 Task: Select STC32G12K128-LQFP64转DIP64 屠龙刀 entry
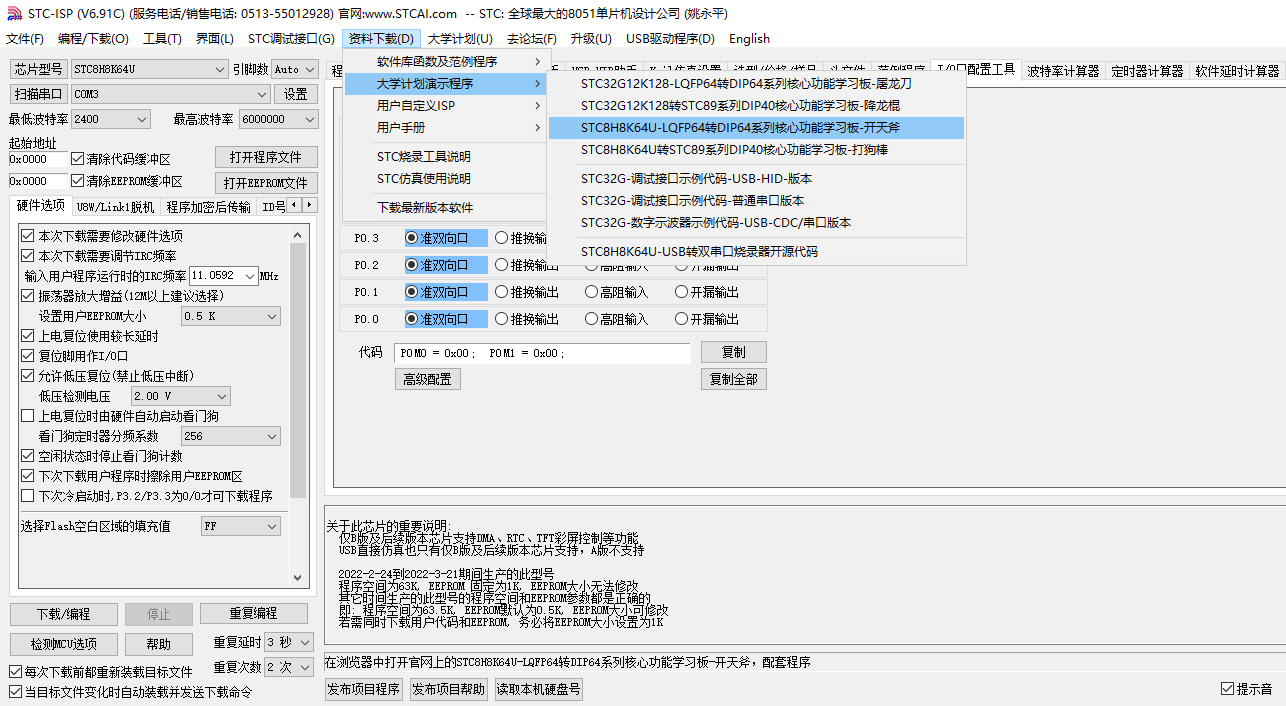(756, 84)
